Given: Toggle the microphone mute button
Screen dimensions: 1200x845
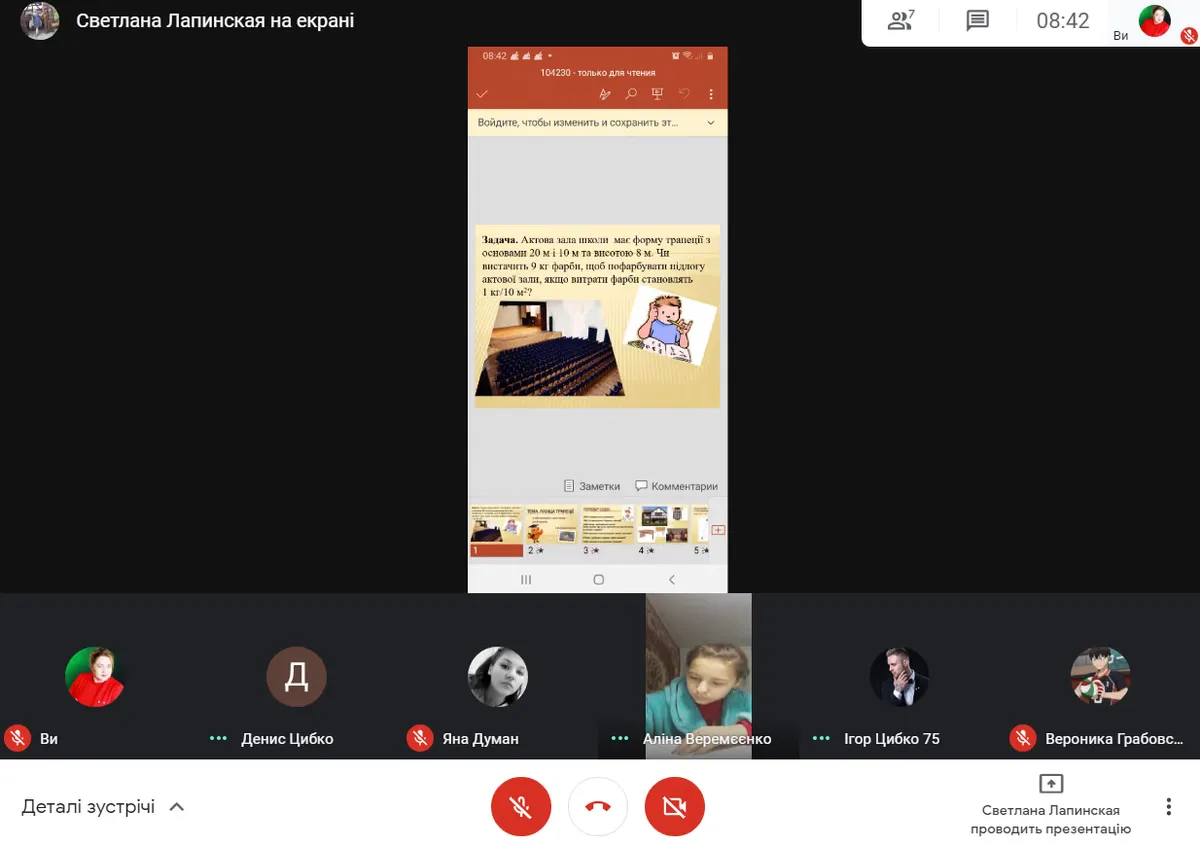Looking at the screenshot, I should point(521,806).
